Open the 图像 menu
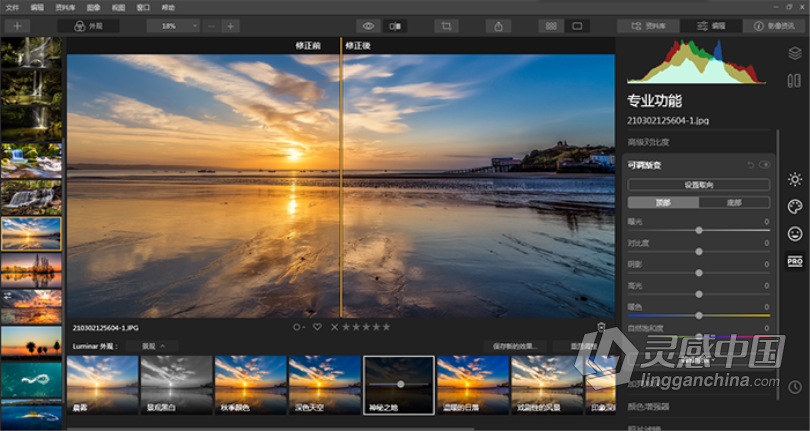This screenshot has width=810, height=431. pos(93,8)
